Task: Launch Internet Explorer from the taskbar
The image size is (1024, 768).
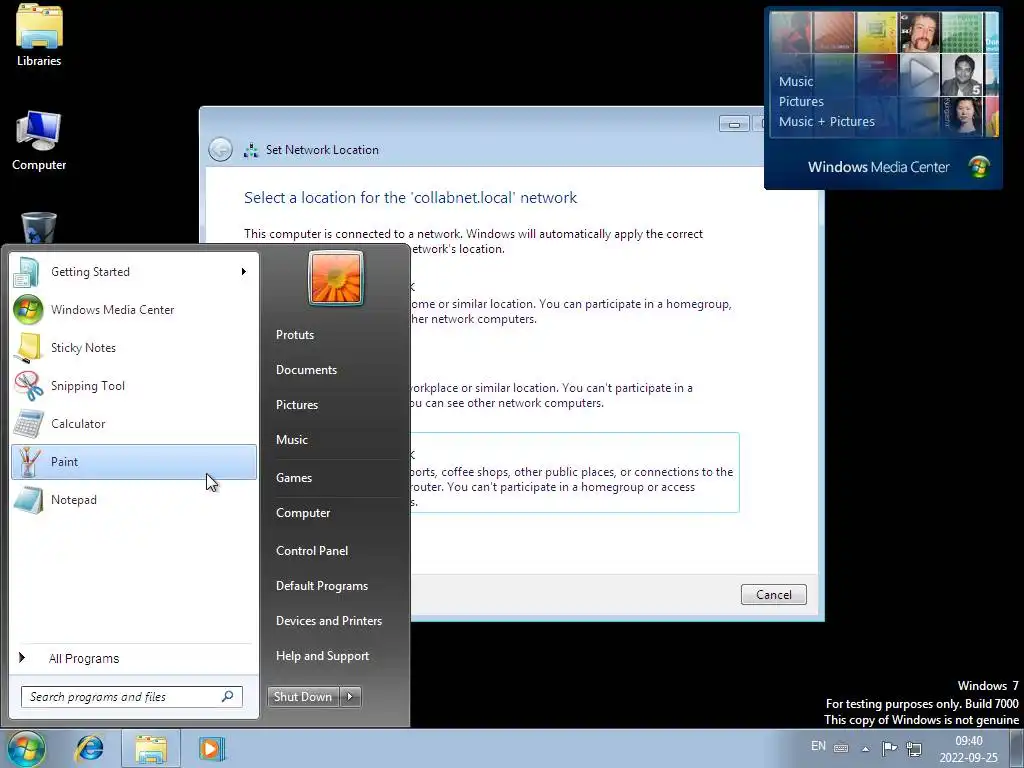Action: pos(89,748)
